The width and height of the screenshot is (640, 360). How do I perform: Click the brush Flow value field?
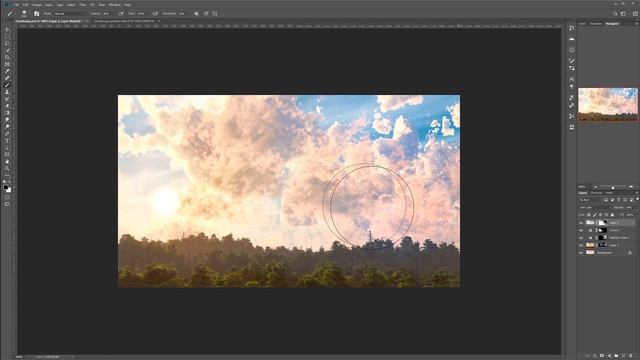[141, 13]
